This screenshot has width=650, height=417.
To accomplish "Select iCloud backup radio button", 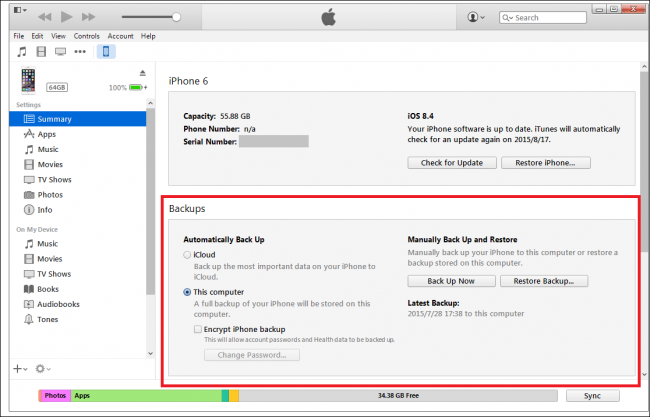I will point(187,255).
